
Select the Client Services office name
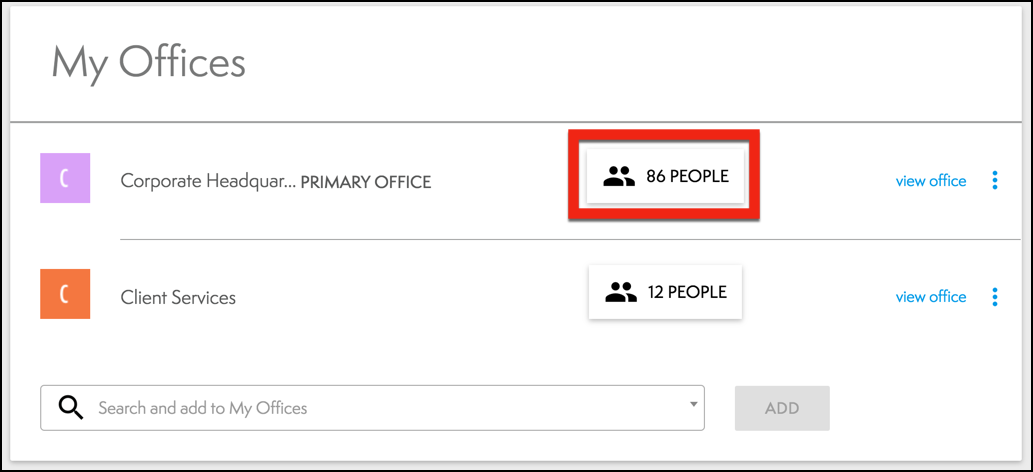(178, 297)
